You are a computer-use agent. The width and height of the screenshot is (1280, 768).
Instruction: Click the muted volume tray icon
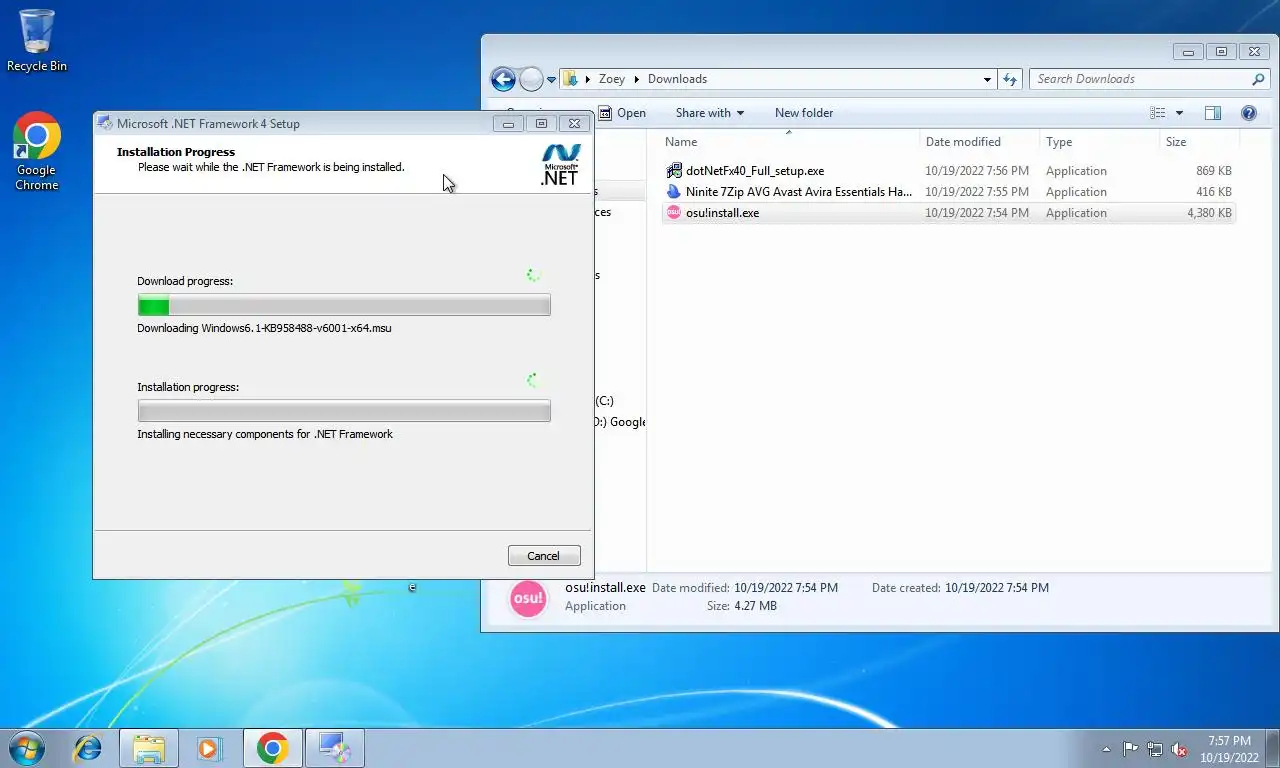pyautogui.click(x=1179, y=749)
